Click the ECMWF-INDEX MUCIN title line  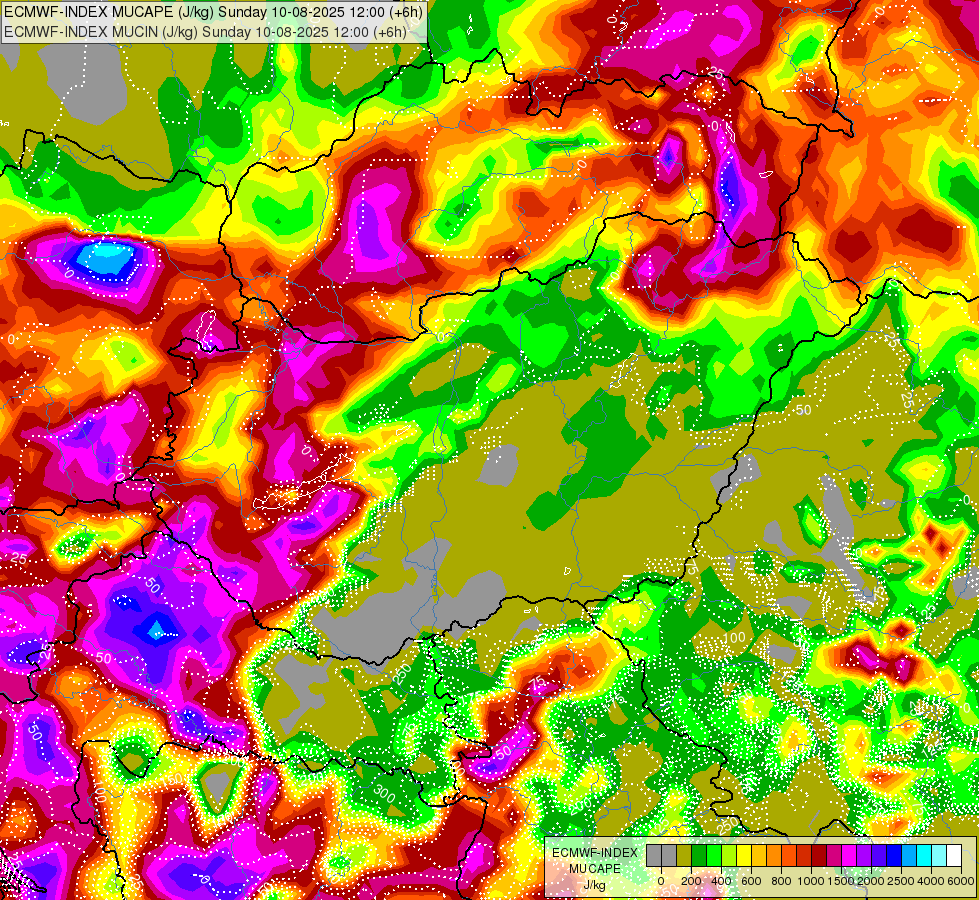point(205,31)
